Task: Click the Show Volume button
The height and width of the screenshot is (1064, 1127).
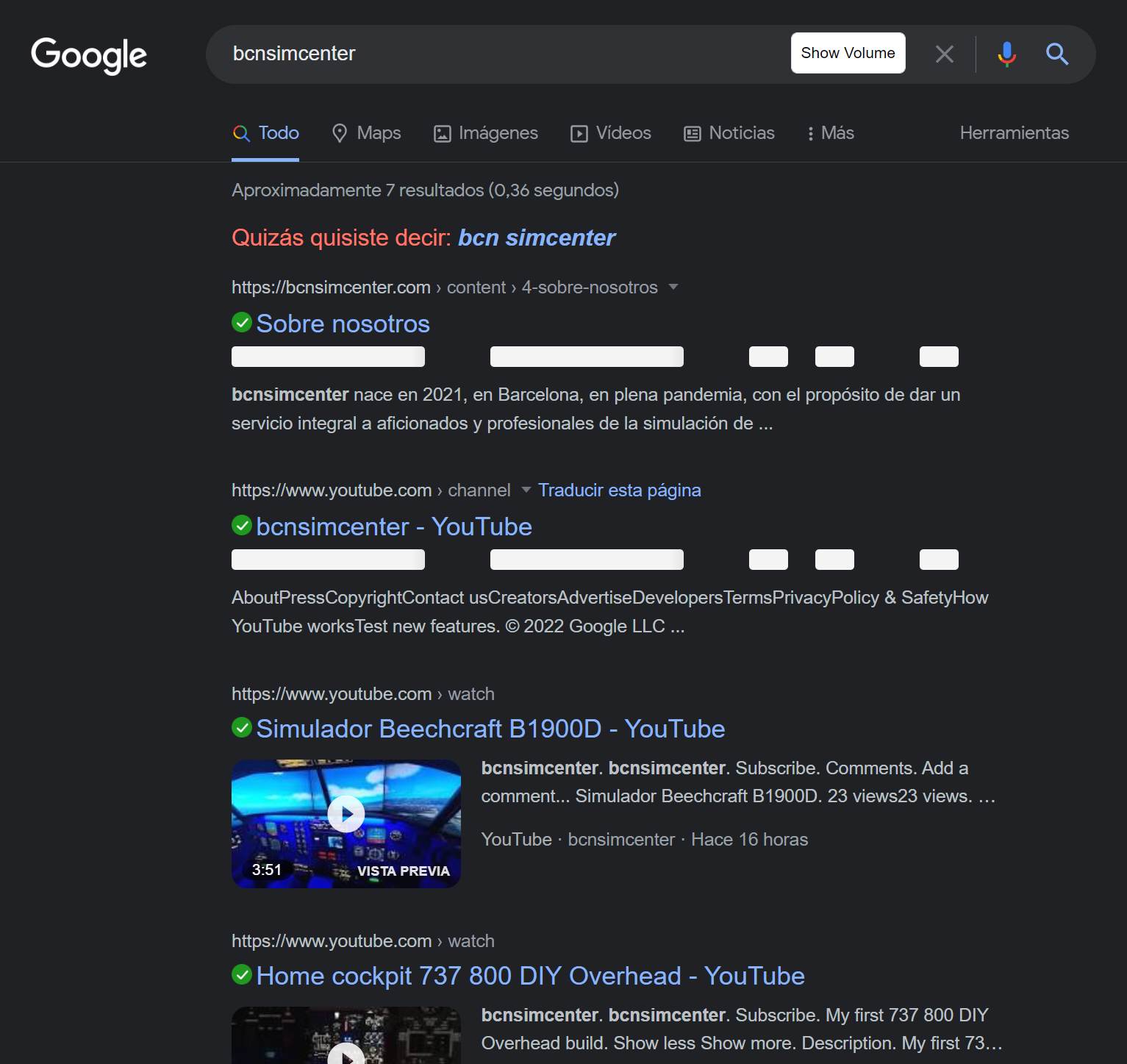Action: [848, 53]
